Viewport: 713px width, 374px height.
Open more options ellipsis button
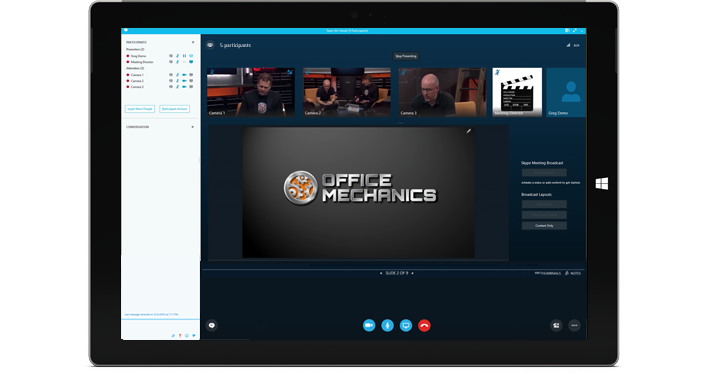tap(574, 325)
